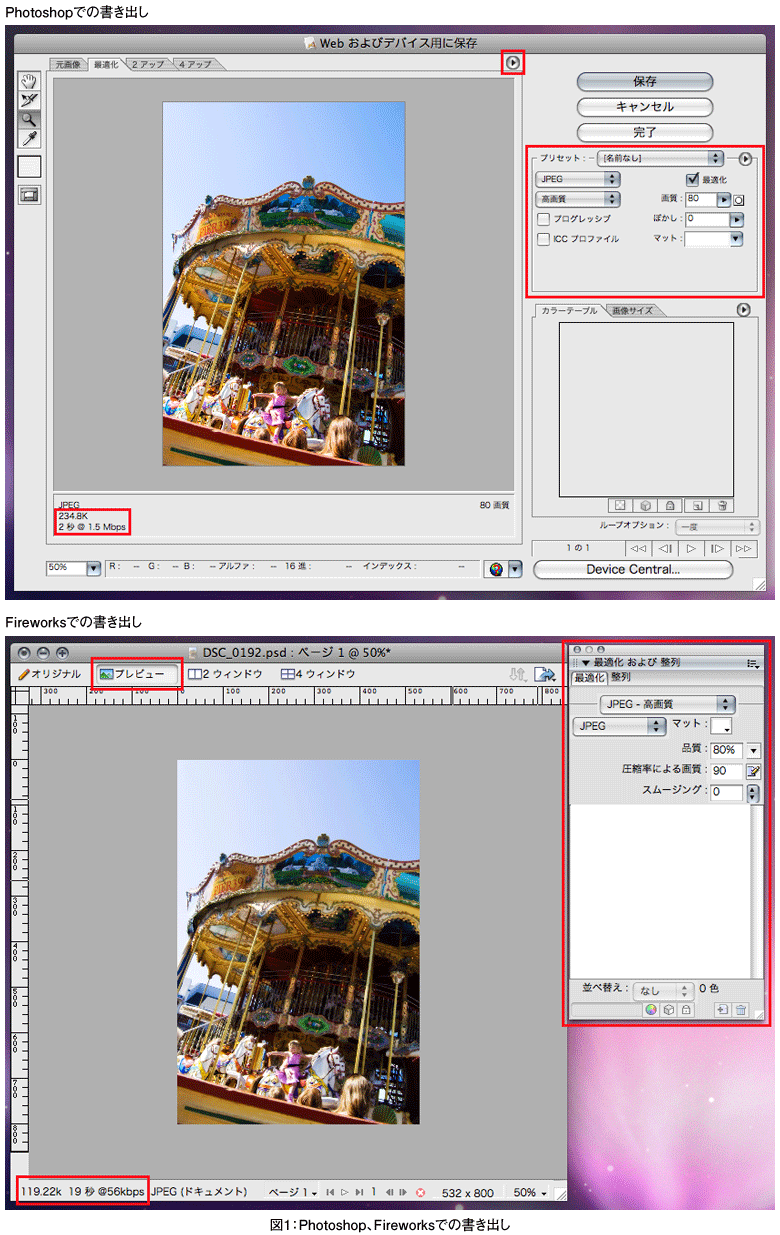
Task: Click the Device Central... button
Action: (x=633, y=569)
